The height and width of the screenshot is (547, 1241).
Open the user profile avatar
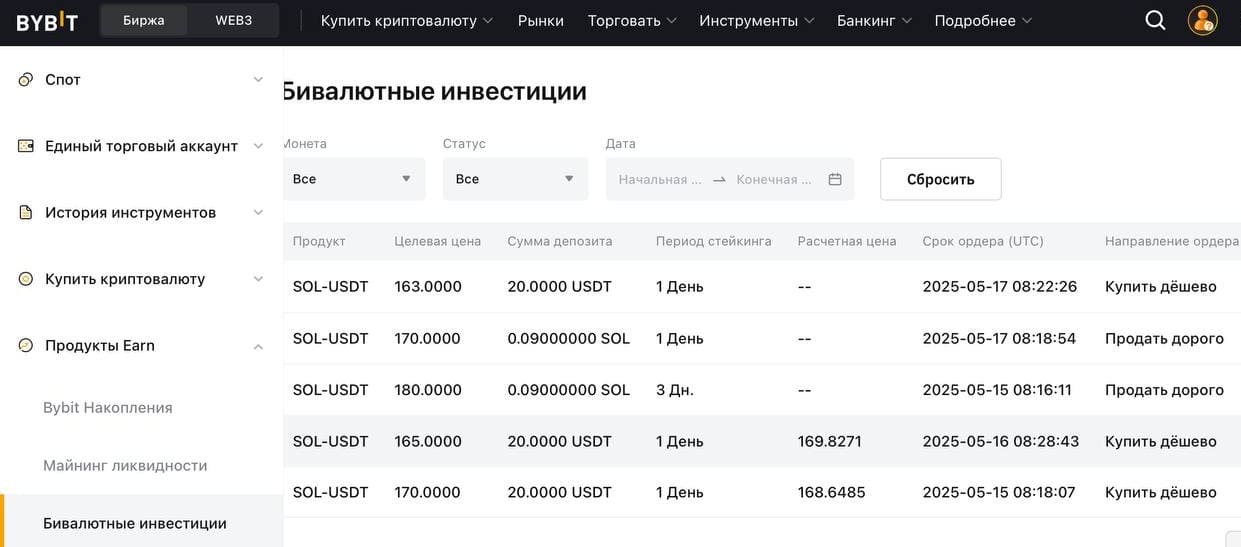click(1202, 20)
